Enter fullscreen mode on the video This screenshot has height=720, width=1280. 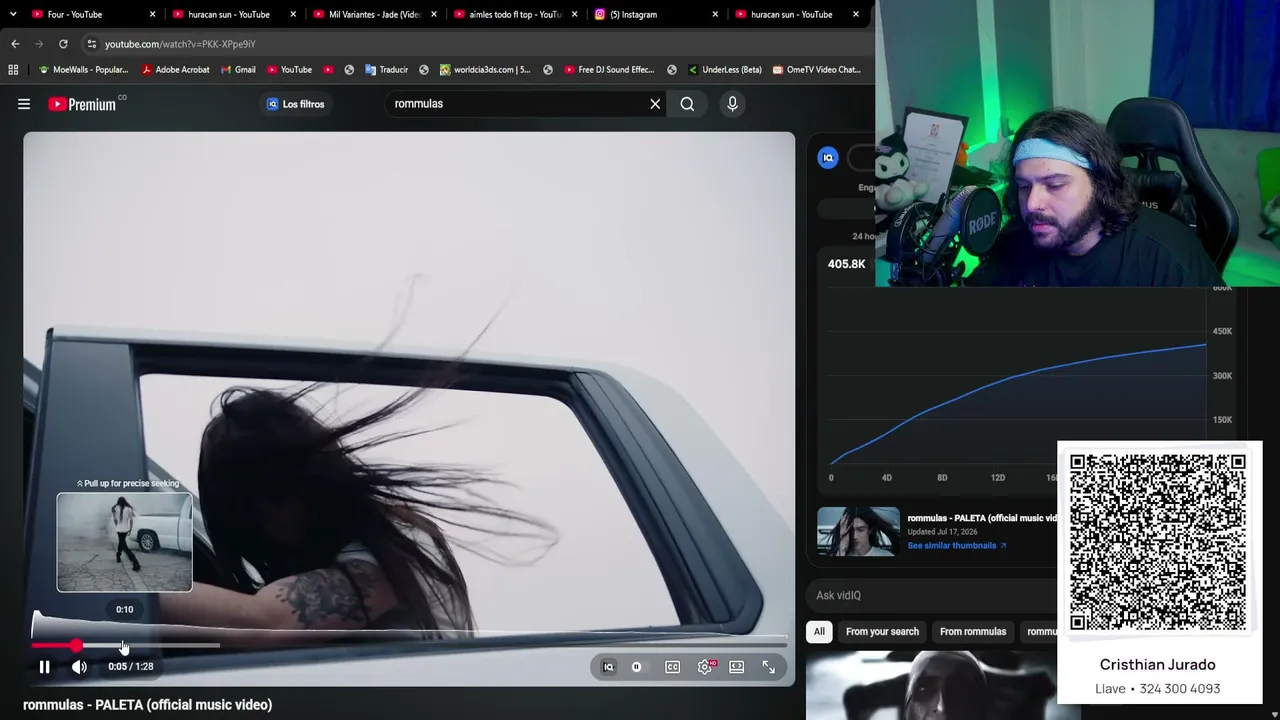769,667
